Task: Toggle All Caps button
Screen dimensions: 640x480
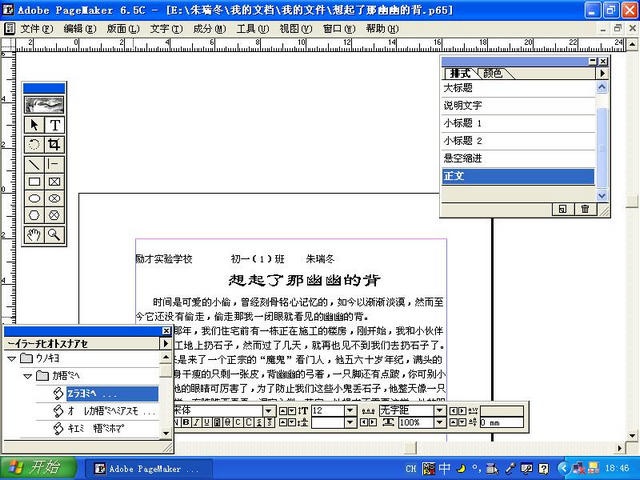Action: click(249, 422)
